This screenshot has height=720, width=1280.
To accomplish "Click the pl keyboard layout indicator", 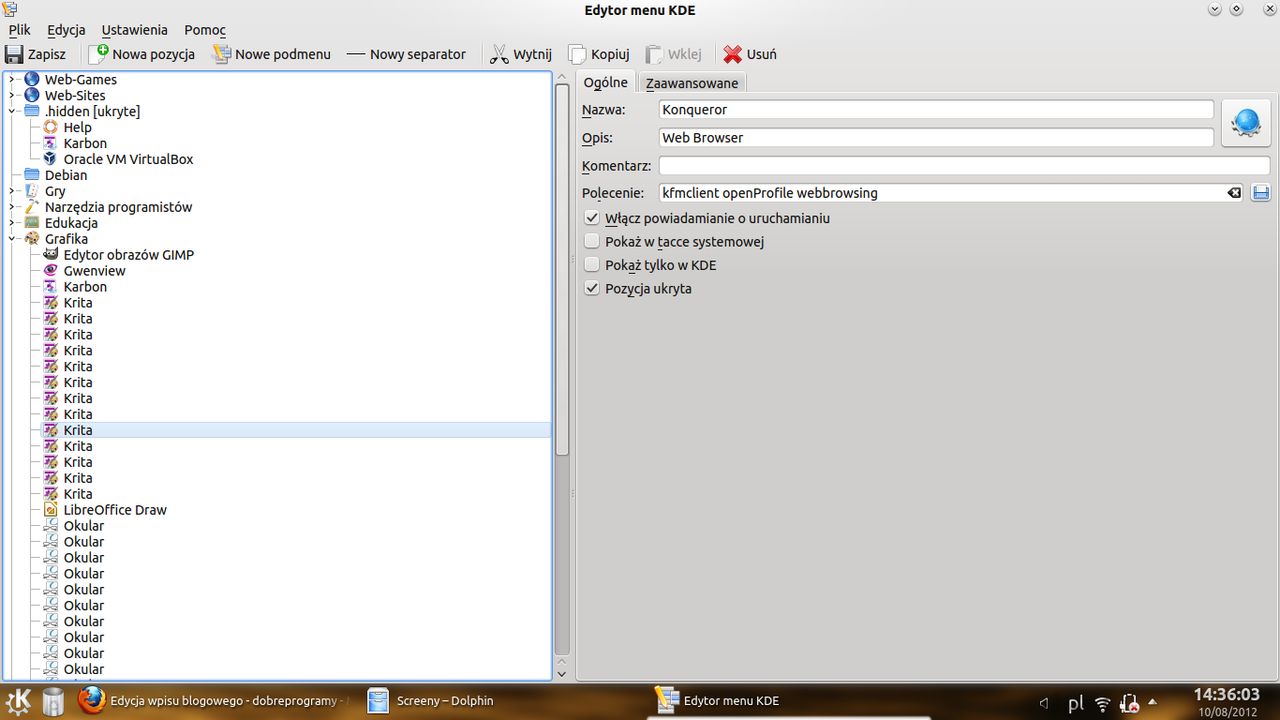I will [1076, 703].
